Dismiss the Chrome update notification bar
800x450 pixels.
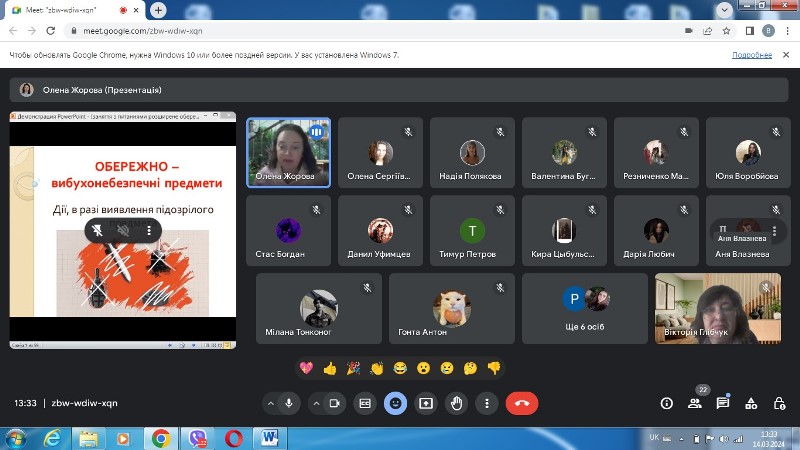click(x=786, y=55)
